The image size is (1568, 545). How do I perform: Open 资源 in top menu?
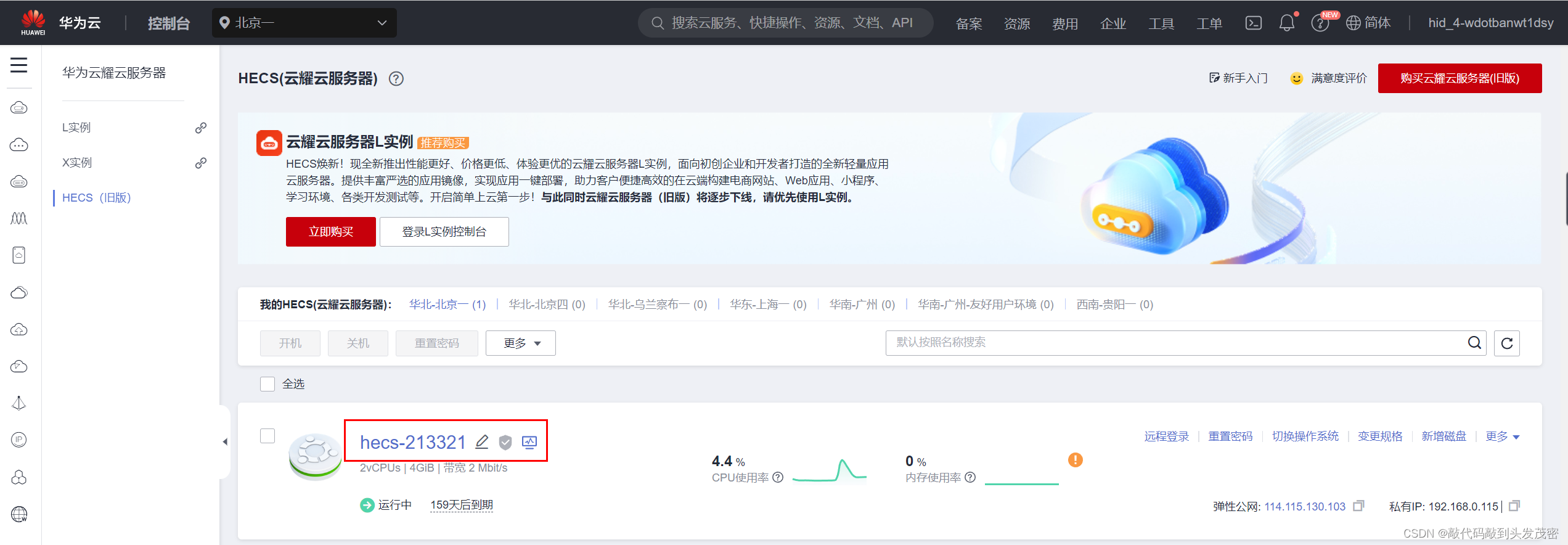(1017, 23)
